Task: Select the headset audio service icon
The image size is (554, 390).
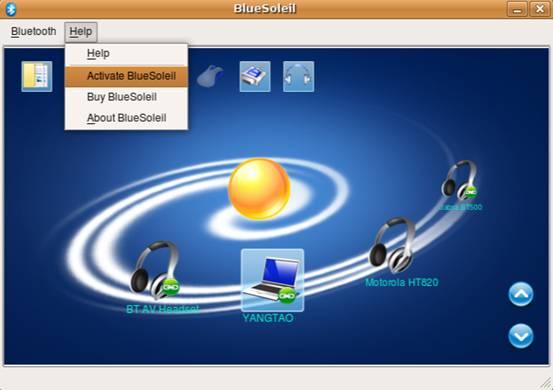Action: (299, 76)
